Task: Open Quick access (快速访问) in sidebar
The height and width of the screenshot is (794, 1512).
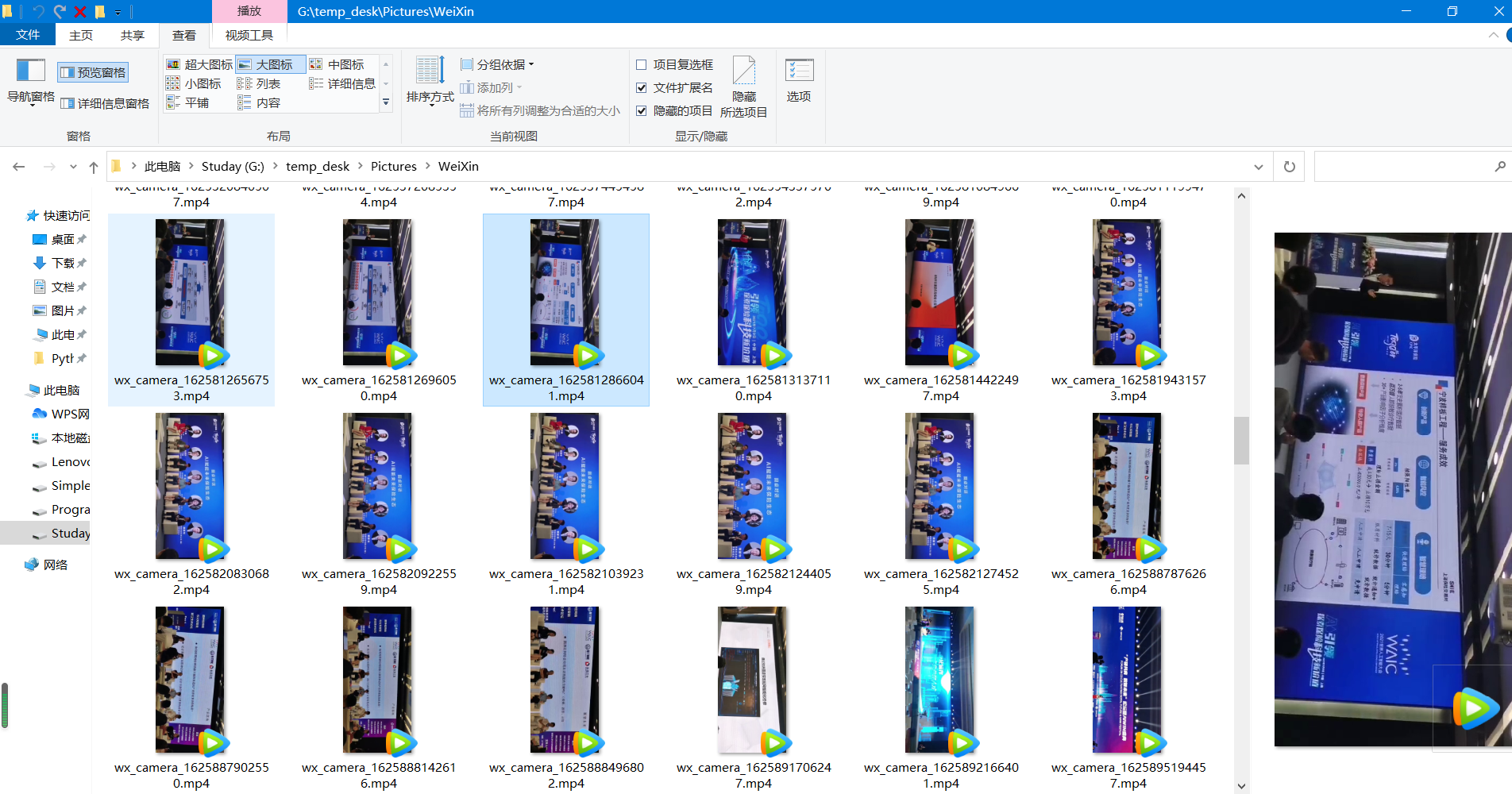Action: [x=58, y=215]
